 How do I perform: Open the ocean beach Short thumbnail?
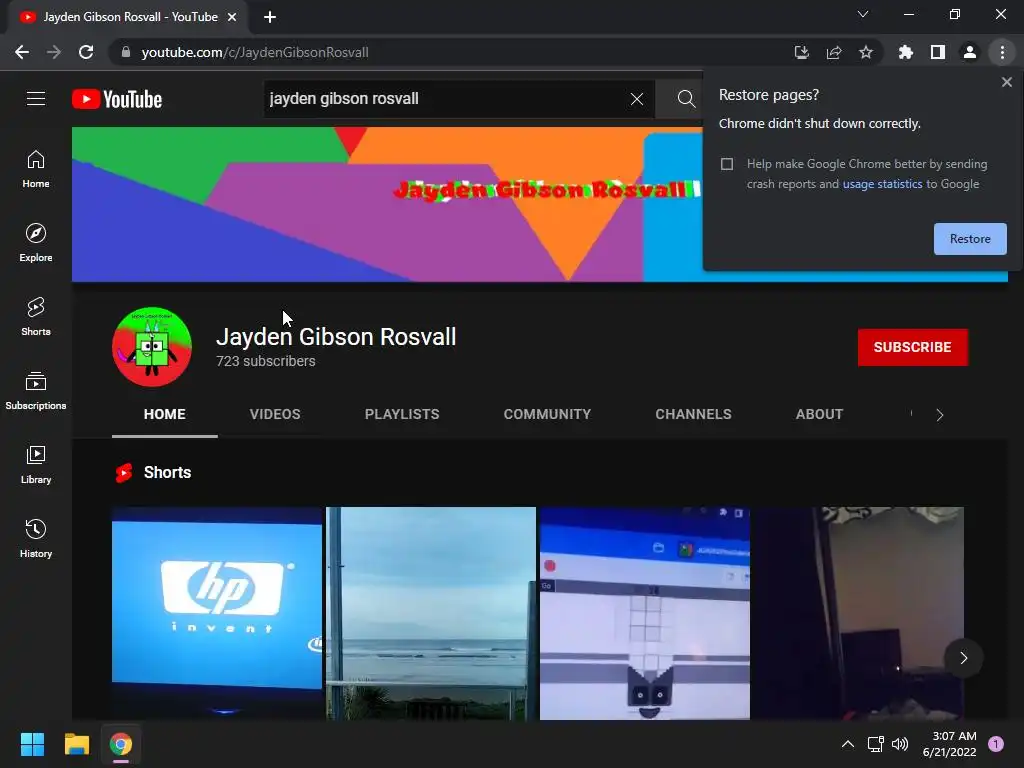pos(431,613)
